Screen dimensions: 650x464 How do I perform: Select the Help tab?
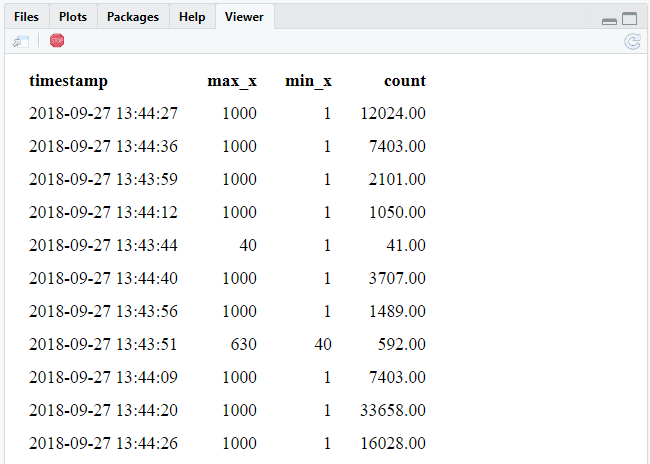[x=192, y=17]
